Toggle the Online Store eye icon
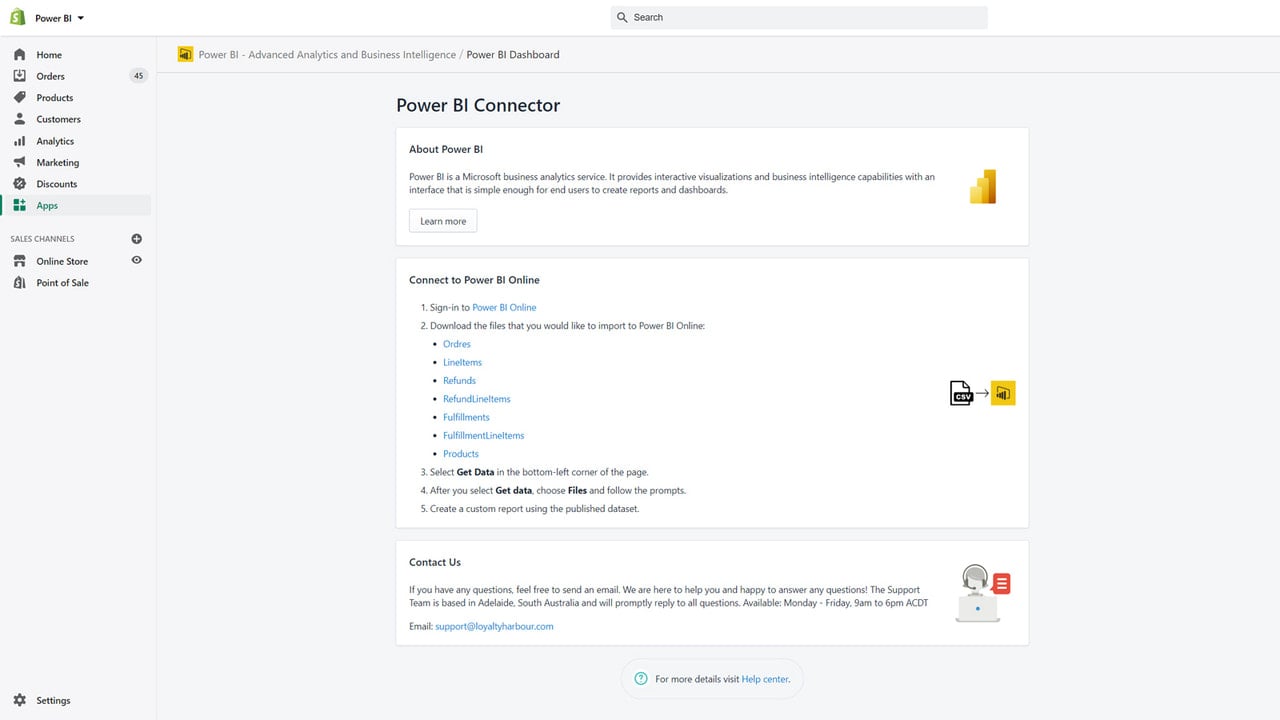This screenshot has width=1280, height=720. (x=137, y=260)
